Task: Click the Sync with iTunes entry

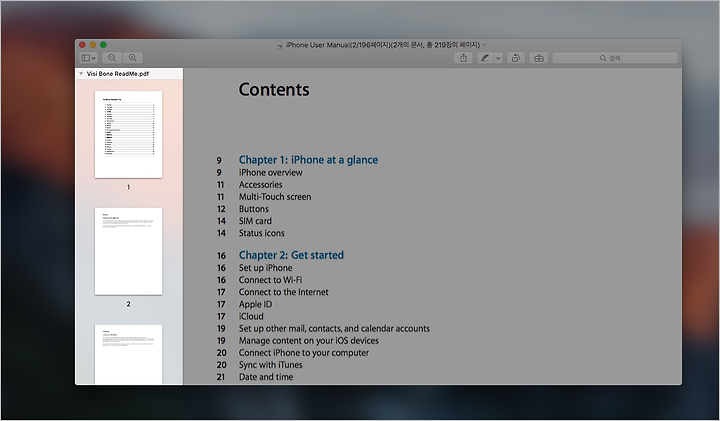Action: (x=270, y=365)
